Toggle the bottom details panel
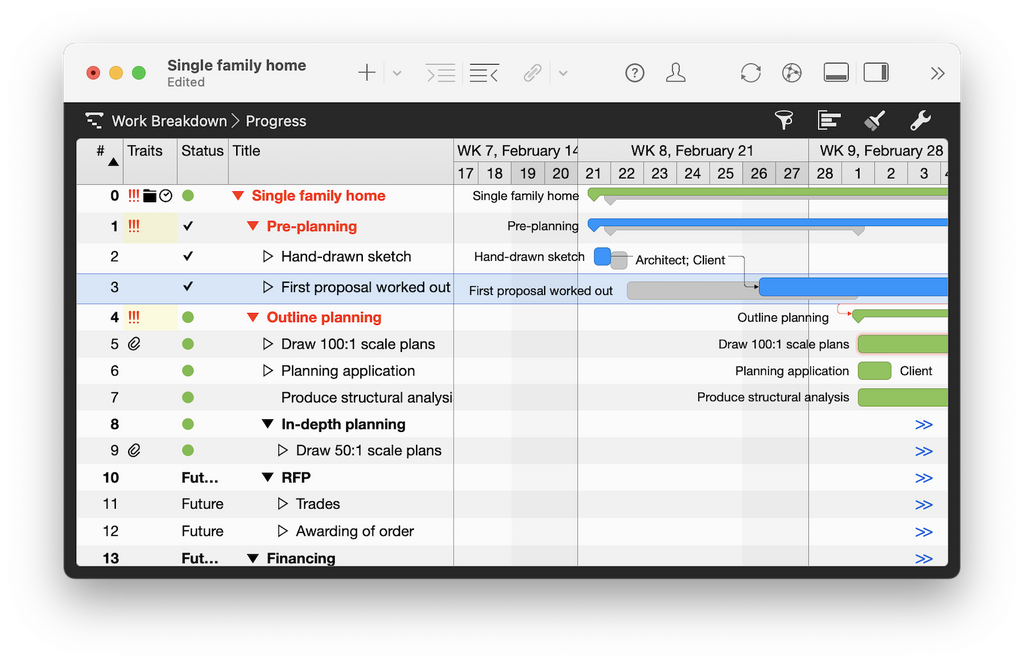This screenshot has height=663, width=1024. coord(836,72)
